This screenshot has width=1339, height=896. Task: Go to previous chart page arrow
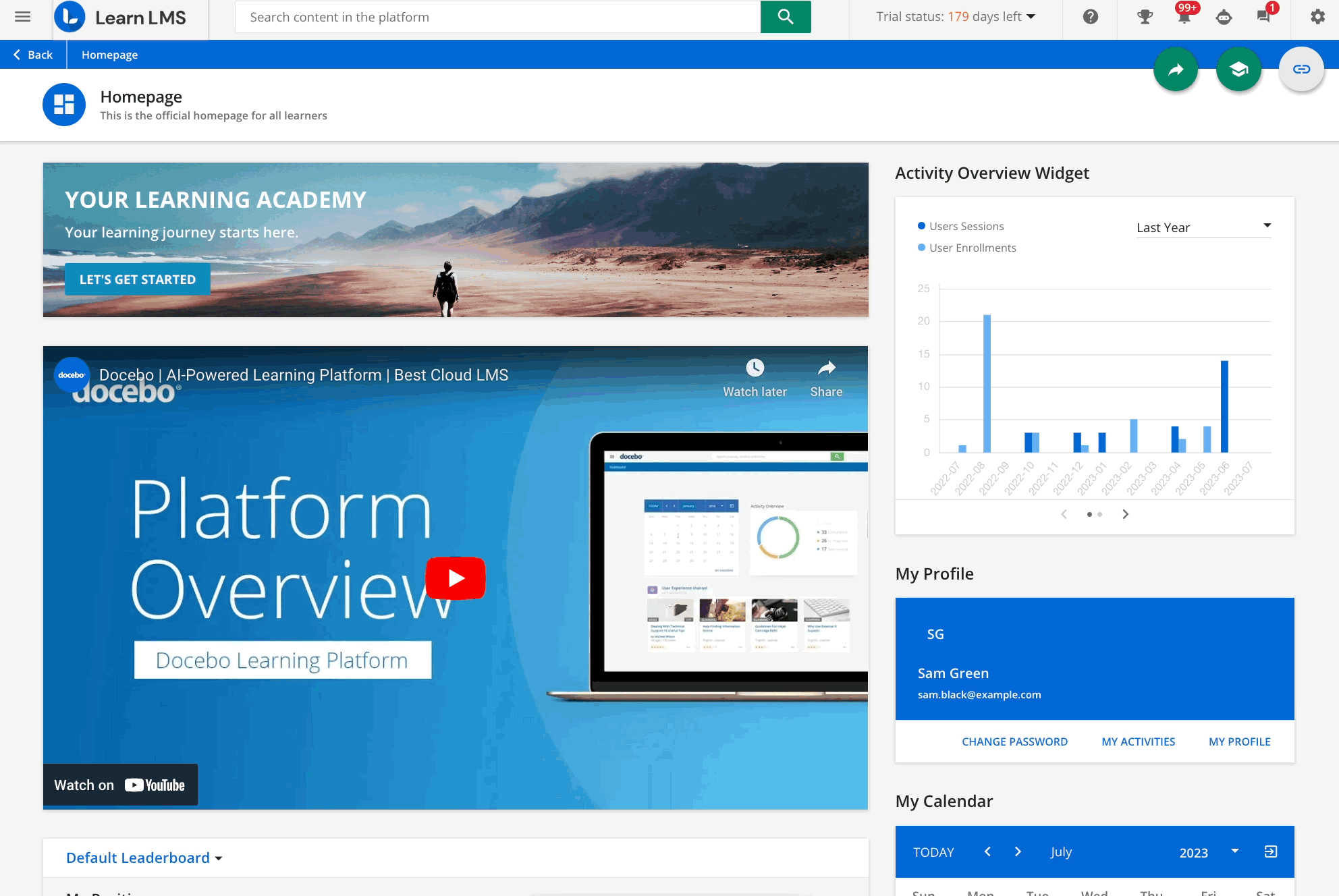pos(1064,514)
